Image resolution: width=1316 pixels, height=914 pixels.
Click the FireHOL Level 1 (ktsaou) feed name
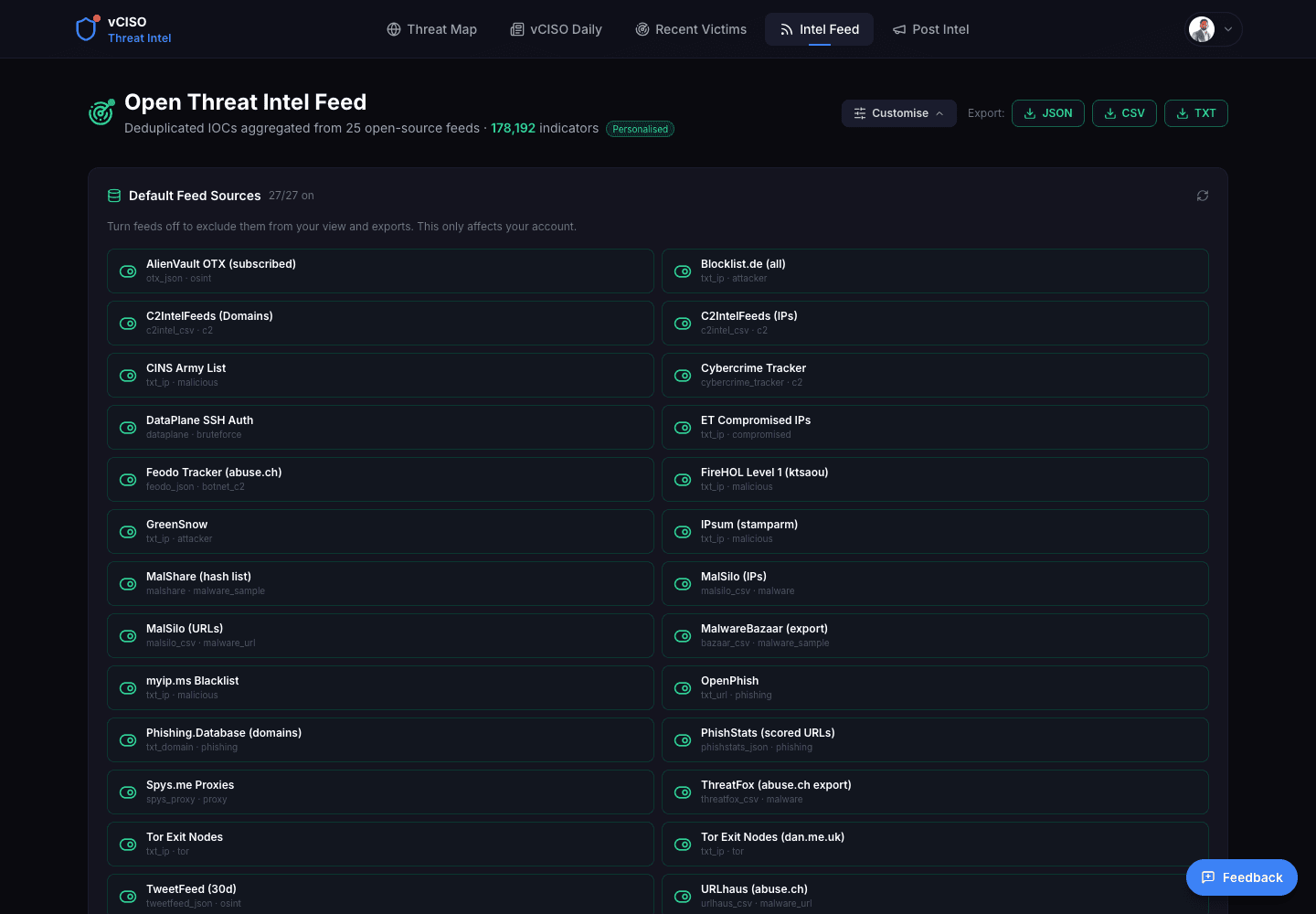tap(765, 473)
